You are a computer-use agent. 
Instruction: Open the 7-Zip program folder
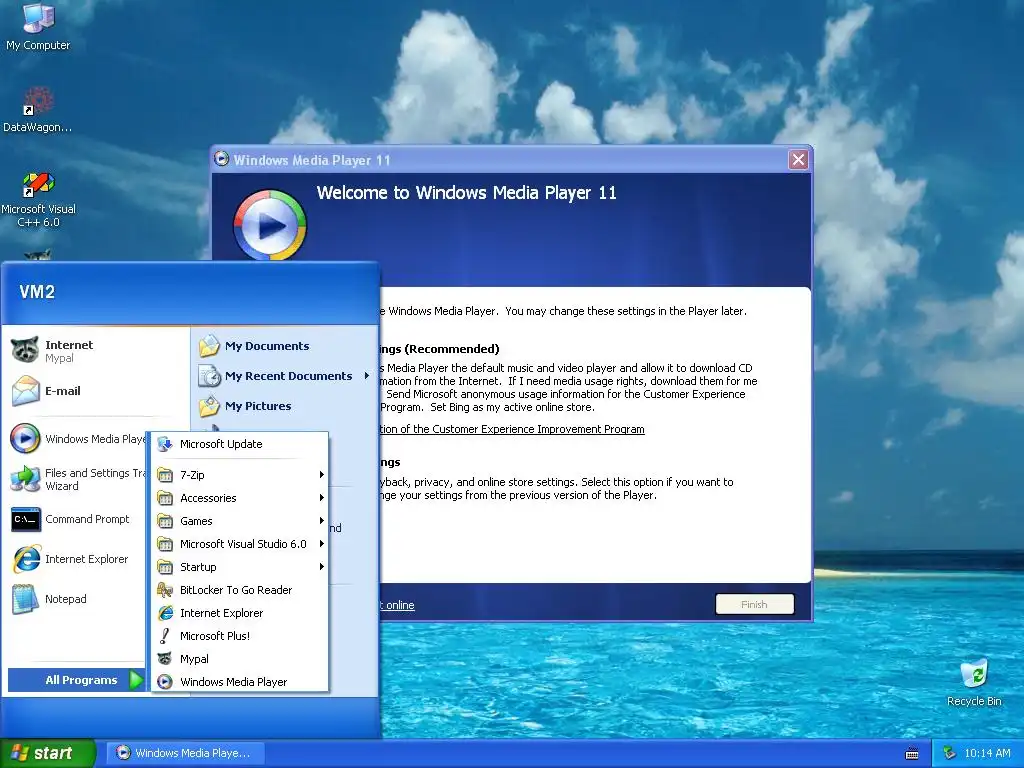pyautogui.click(x=240, y=475)
